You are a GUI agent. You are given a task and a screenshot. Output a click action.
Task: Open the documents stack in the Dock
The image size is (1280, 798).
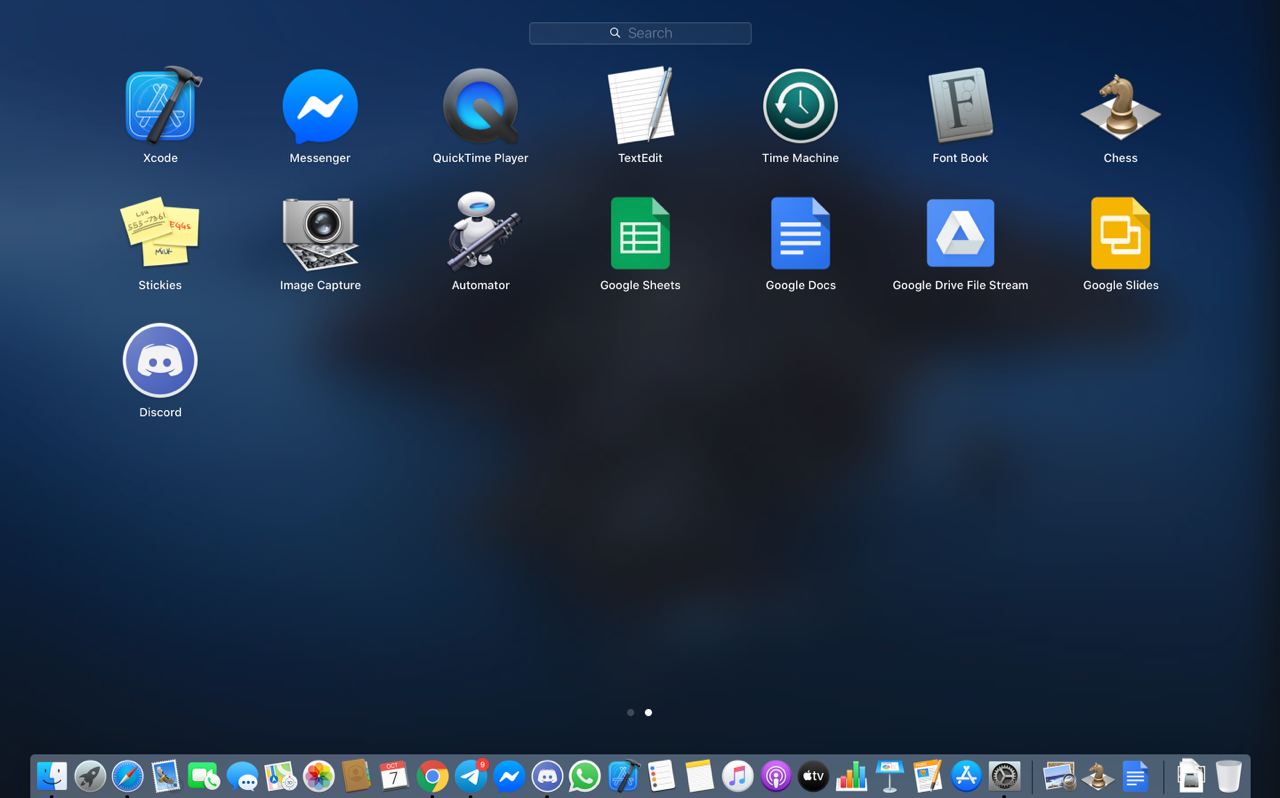pyautogui.click(x=1190, y=776)
